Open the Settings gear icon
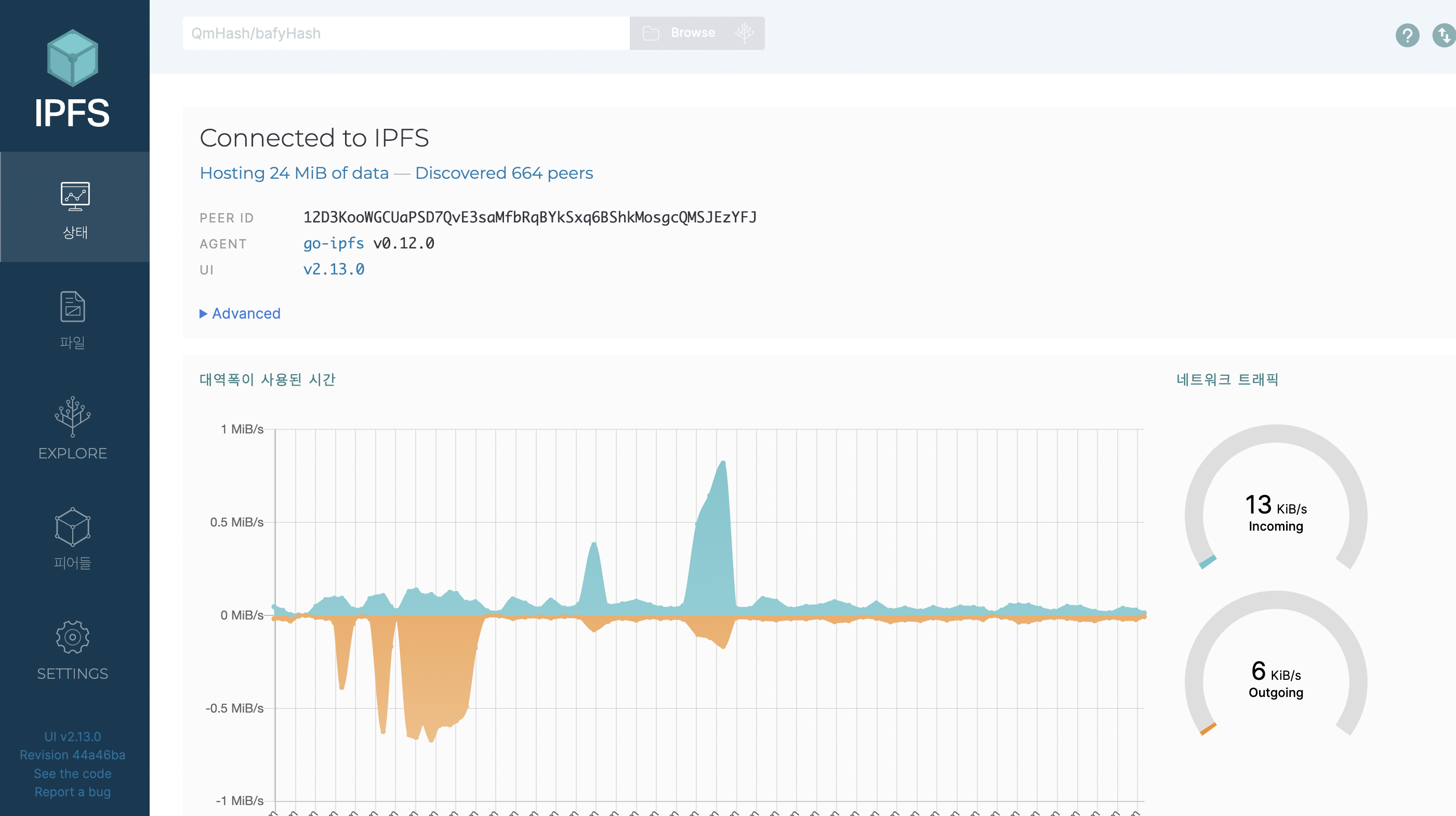 [x=72, y=637]
